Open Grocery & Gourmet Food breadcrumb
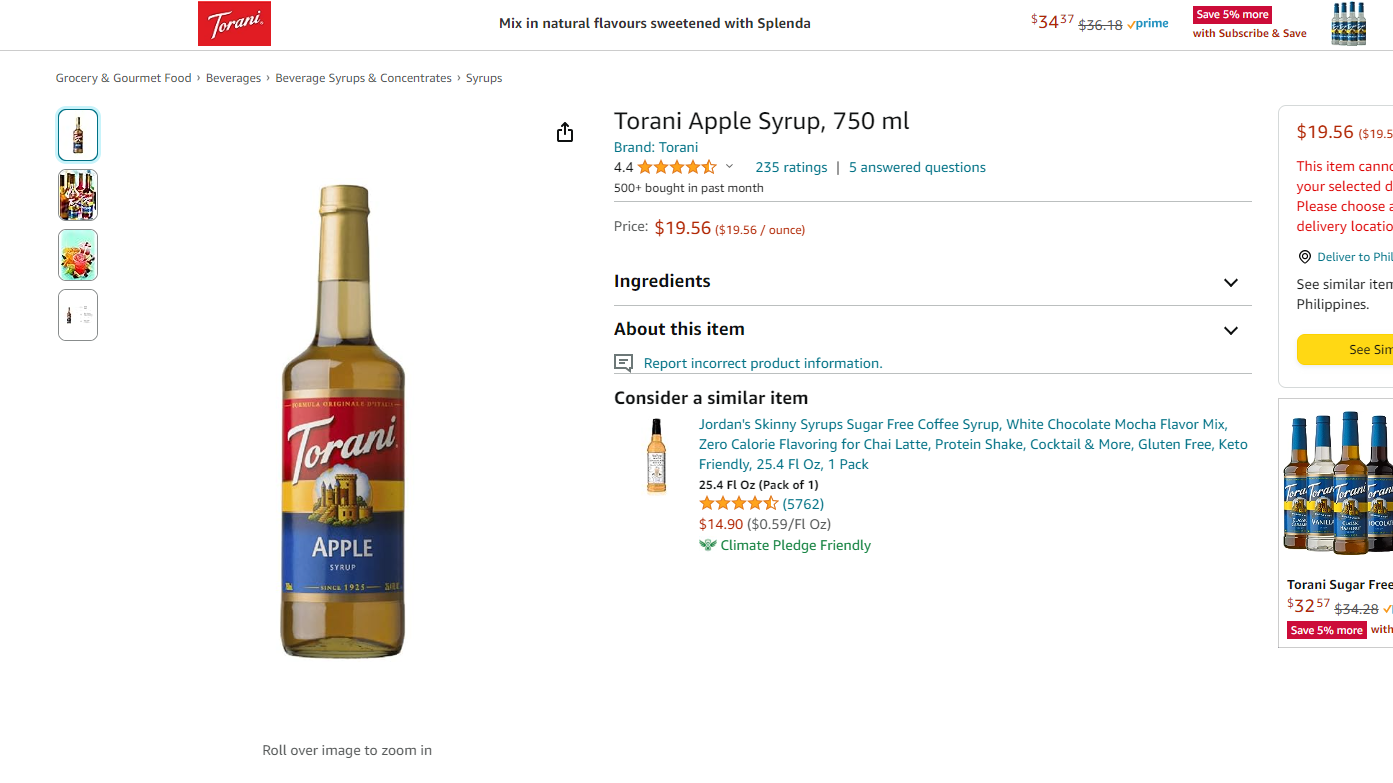 (x=123, y=78)
